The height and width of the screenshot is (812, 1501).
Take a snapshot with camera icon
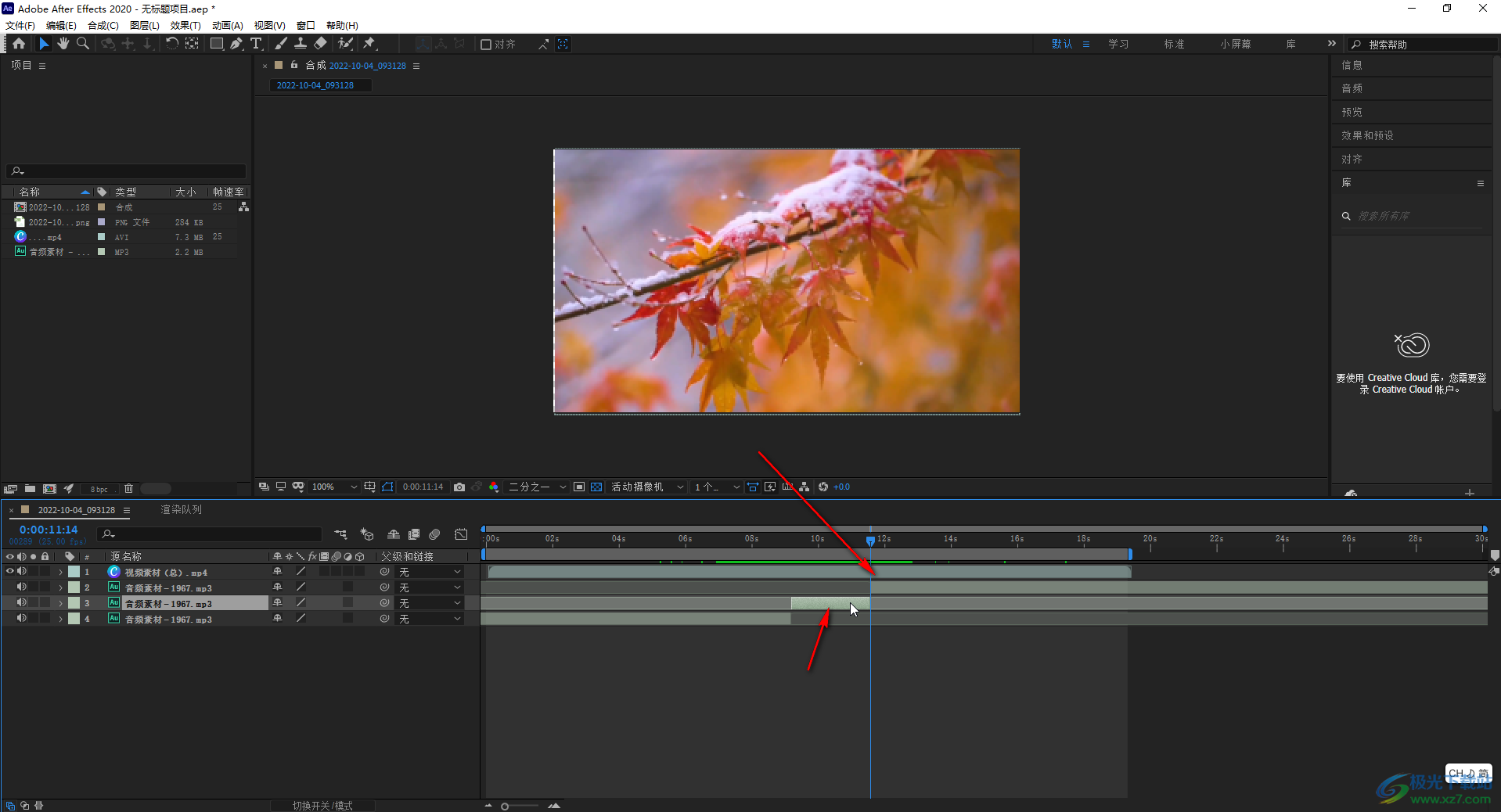pyautogui.click(x=459, y=487)
